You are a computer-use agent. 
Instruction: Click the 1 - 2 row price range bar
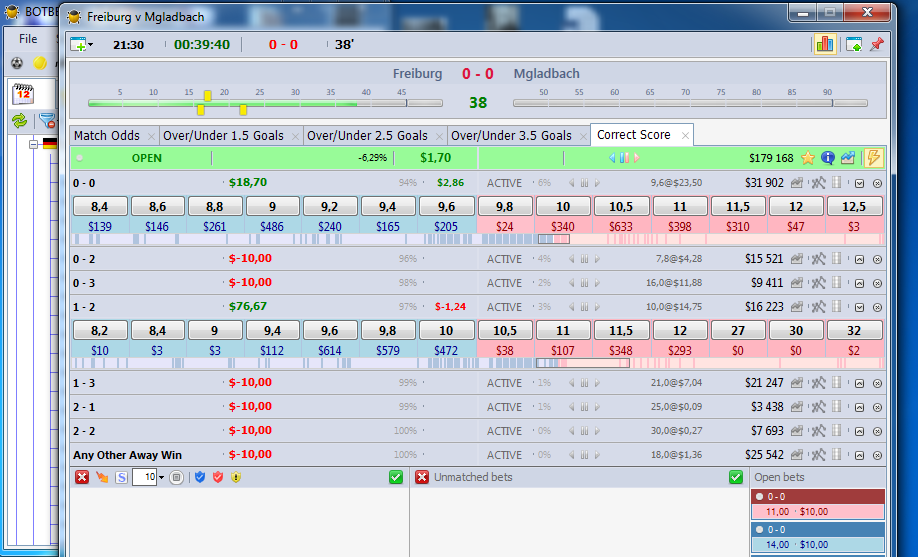[x=477, y=363]
